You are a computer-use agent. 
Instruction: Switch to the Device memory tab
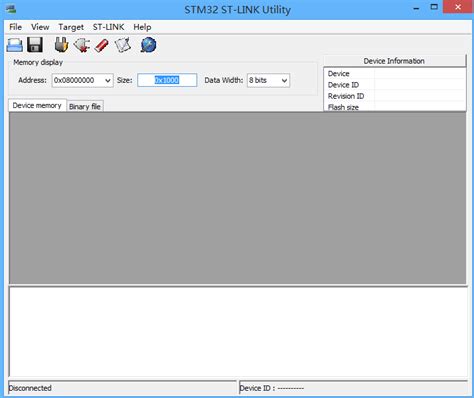click(37, 105)
